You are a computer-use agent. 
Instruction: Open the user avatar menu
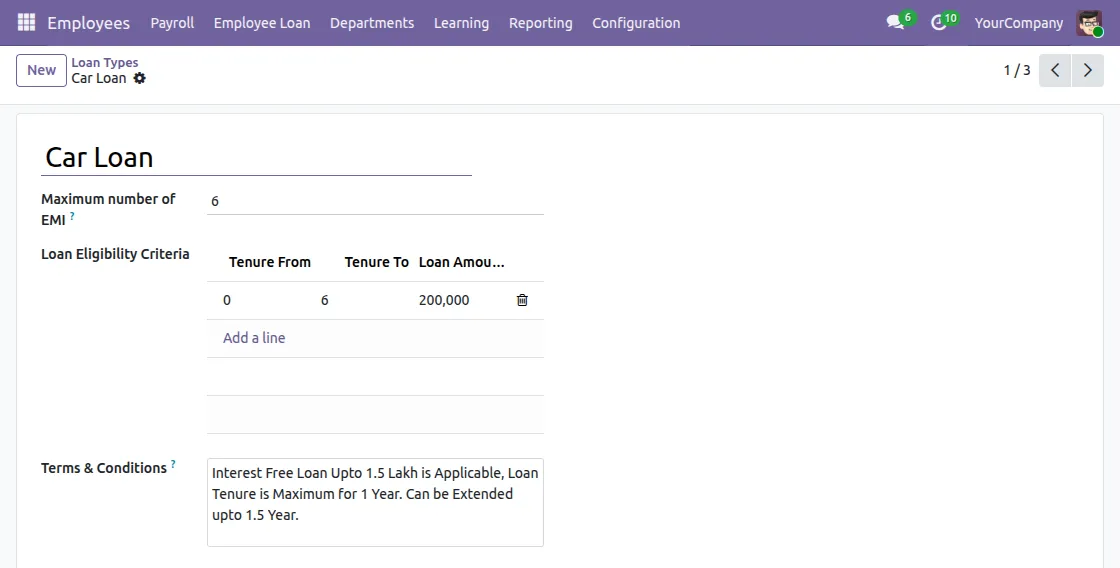tap(1090, 23)
